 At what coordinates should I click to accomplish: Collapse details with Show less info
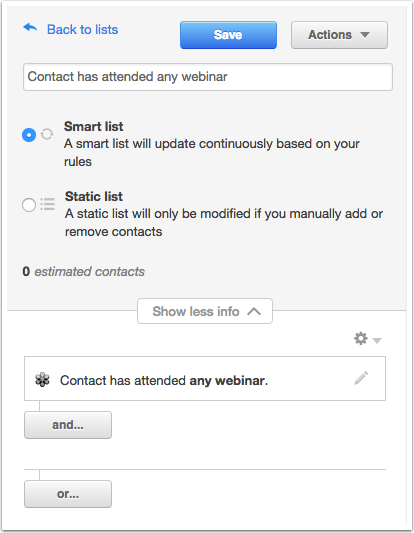pyautogui.click(x=205, y=311)
